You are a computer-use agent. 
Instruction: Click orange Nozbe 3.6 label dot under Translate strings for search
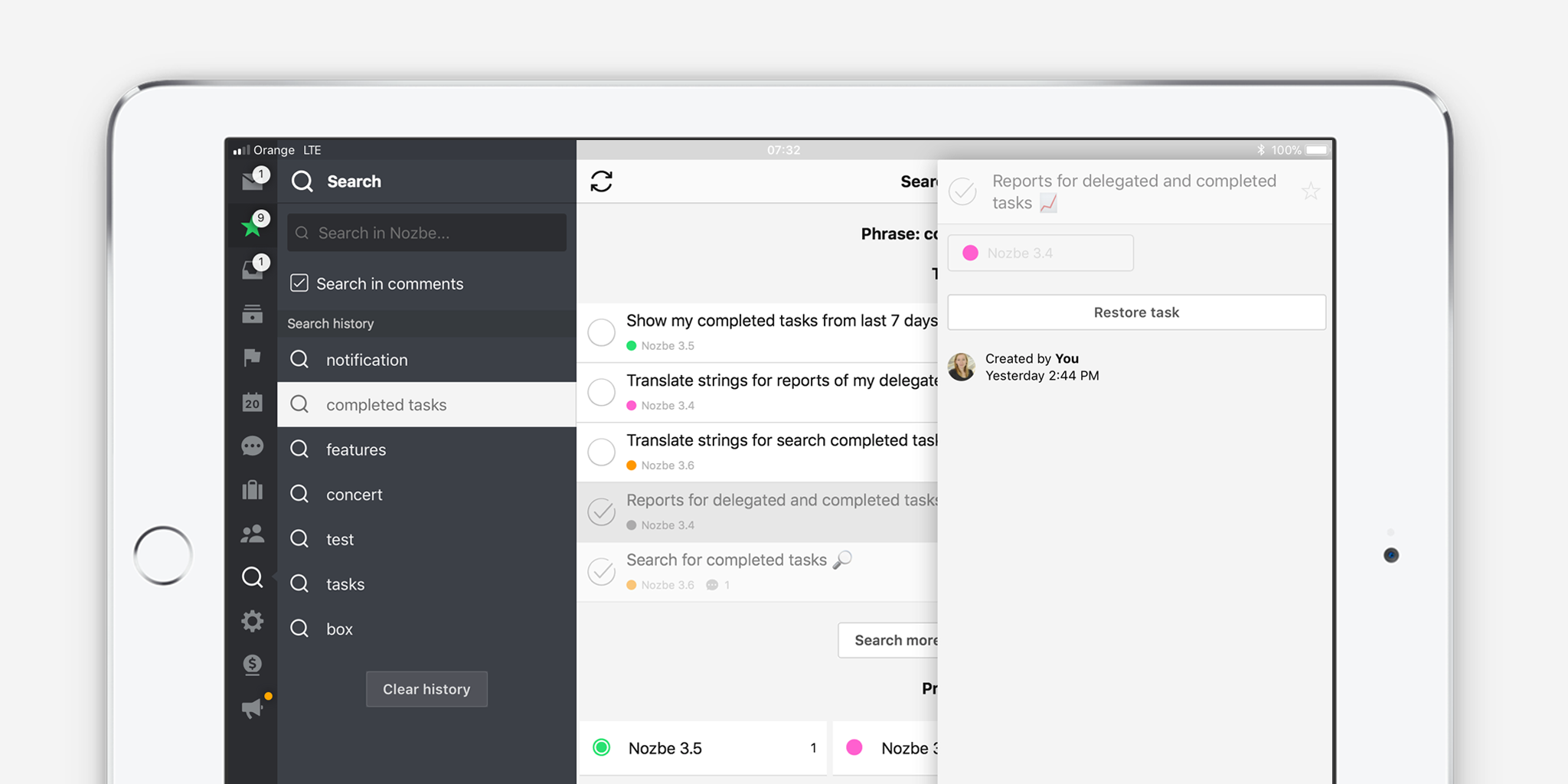point(632,465)
